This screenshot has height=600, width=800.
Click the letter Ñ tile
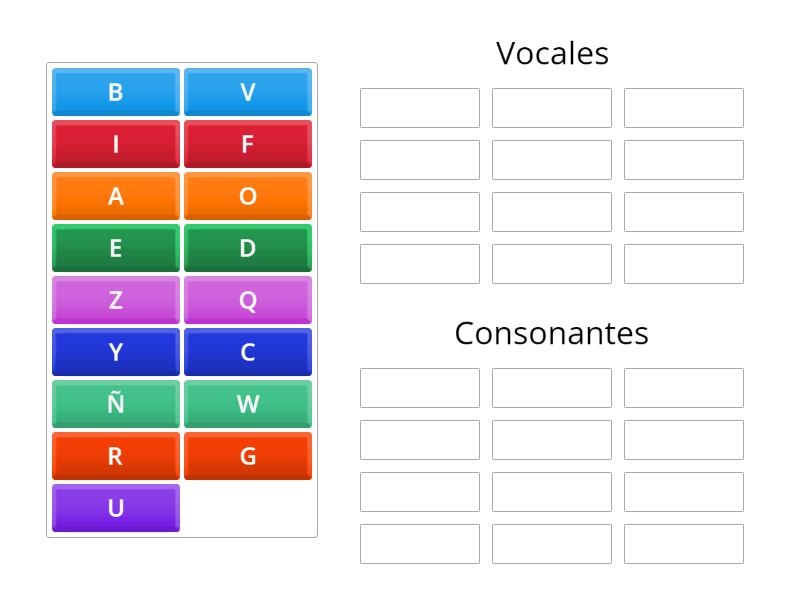point(115,404)
